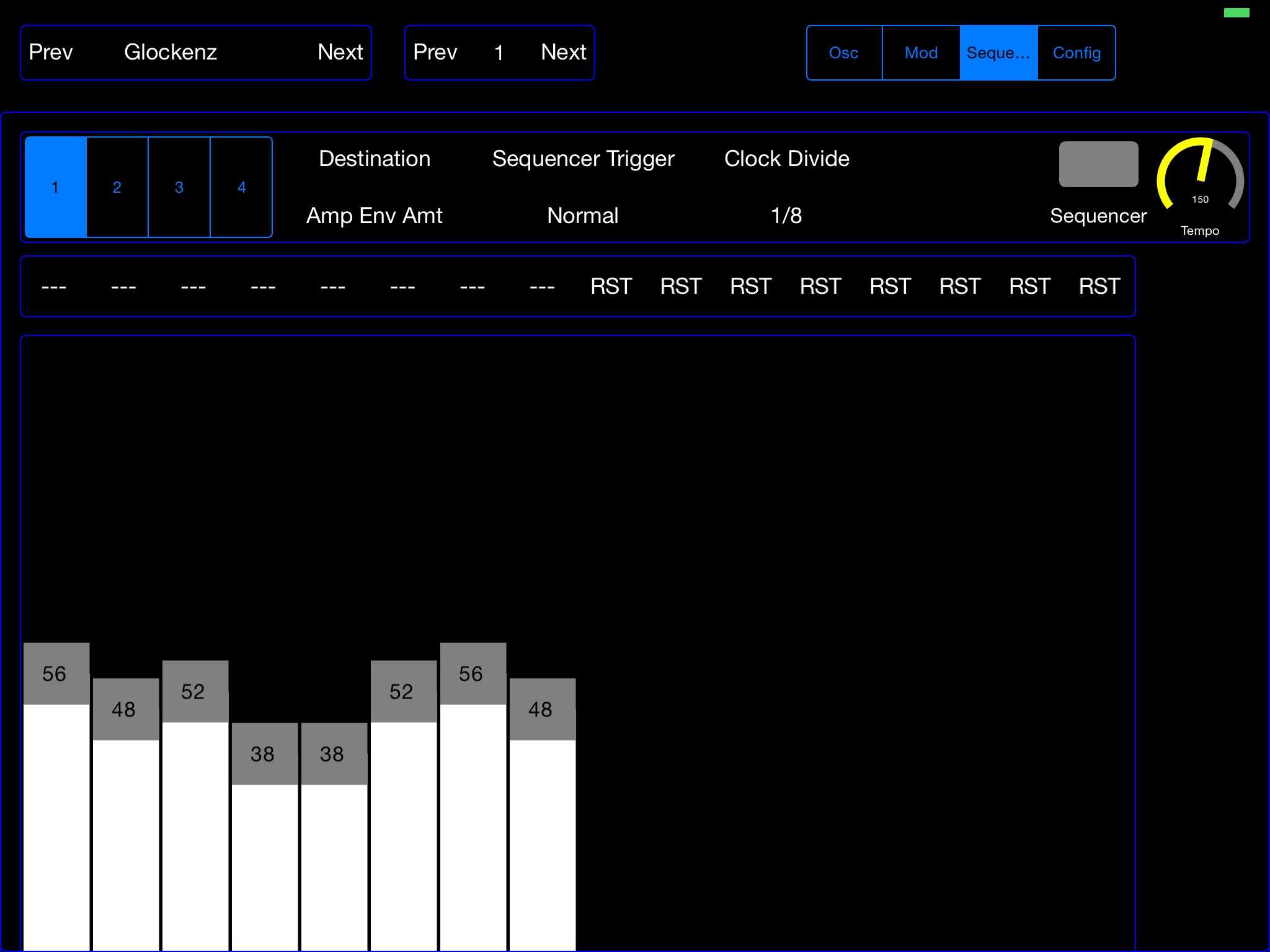Select sequencer lane 3
This screenshot has width=1270, height=952.
pos(178,185)
